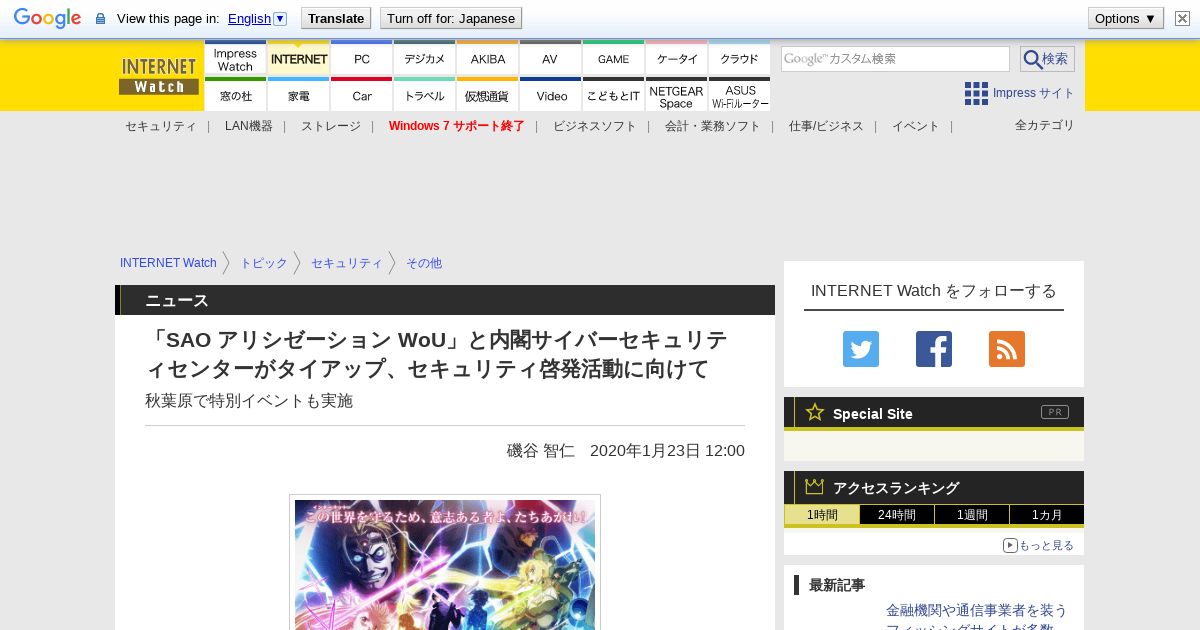Viewport: 1200px width, 630px height.
Task: Open the Facebook follow icon
Action: point(934,349)
